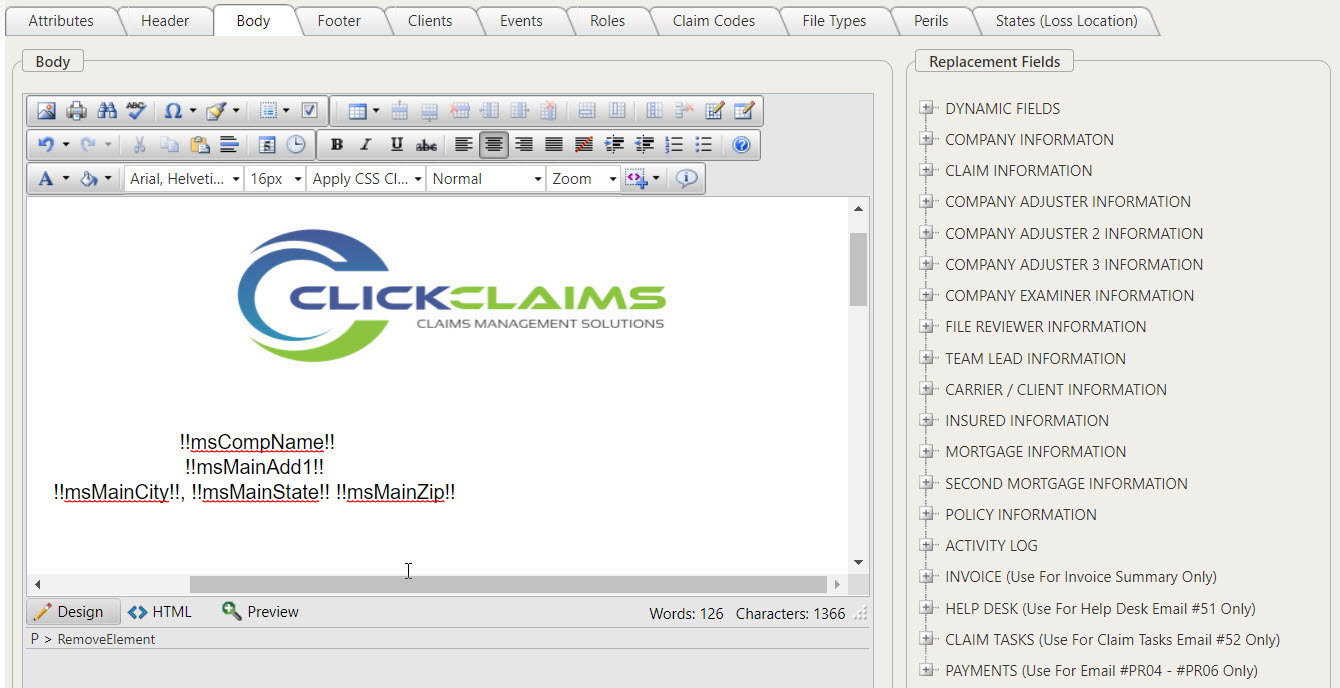Click the checkbox icon in the top toolbar
The width and height of the screenshot is (1340, 688).
(309, 111)
